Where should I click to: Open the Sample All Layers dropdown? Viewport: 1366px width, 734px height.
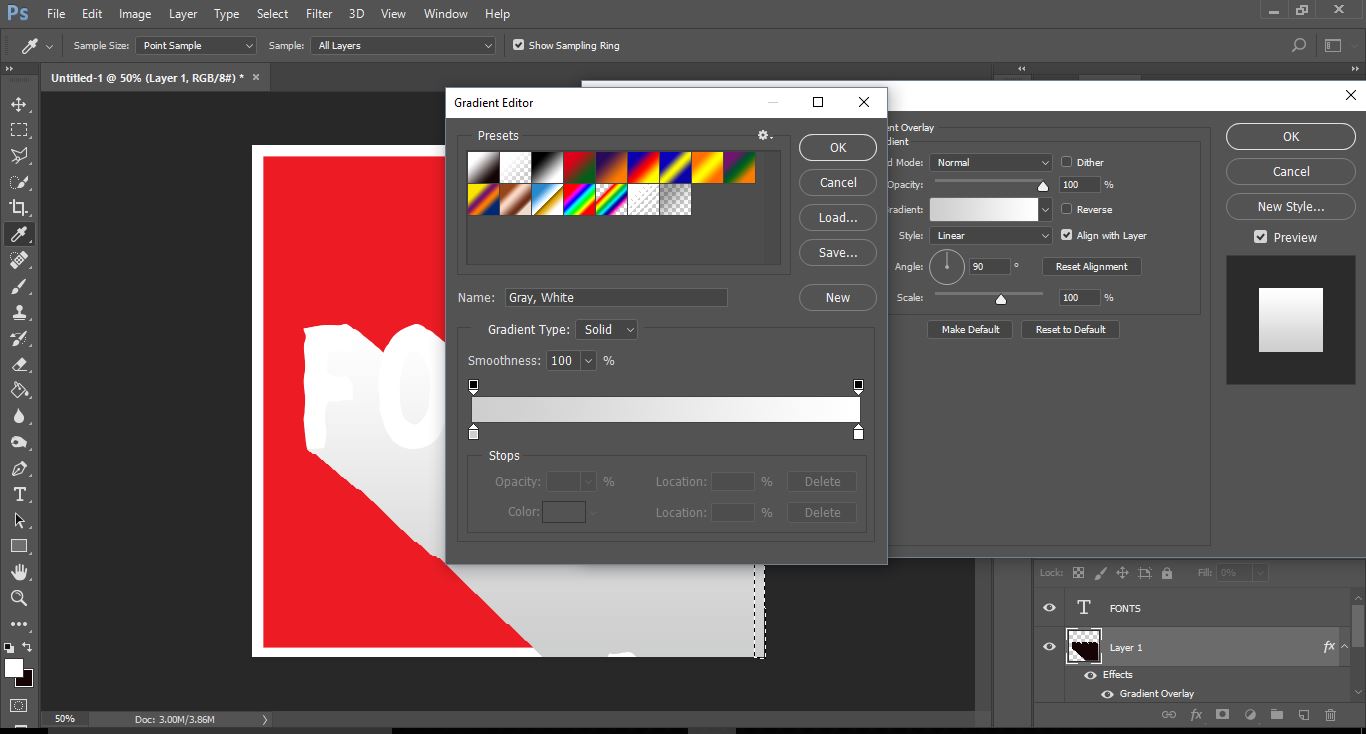pyautogui.click(x=403, y=45)
